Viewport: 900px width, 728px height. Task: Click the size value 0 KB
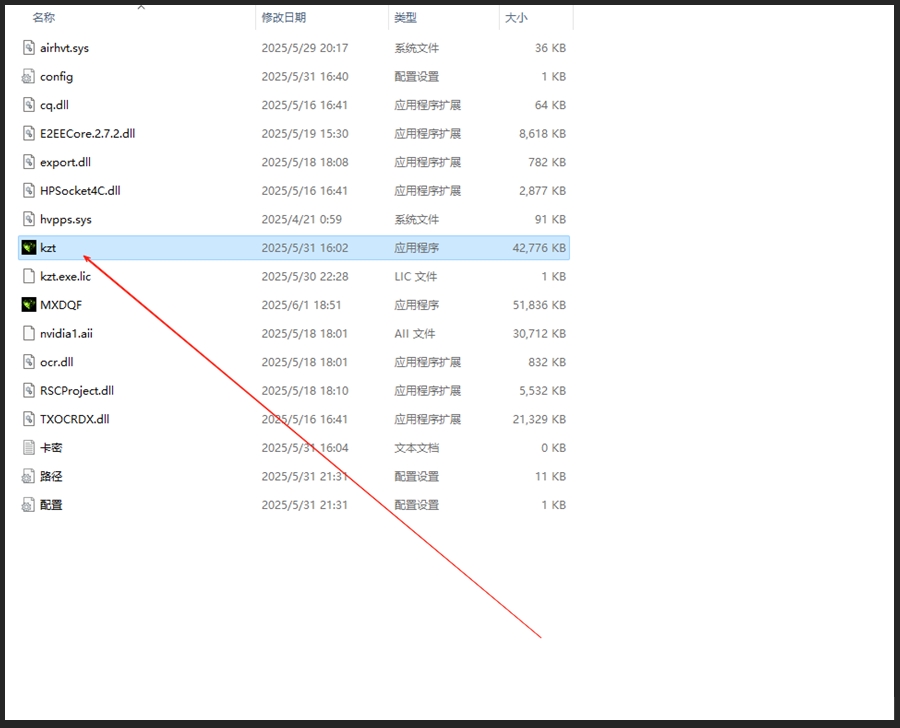pyautogui.click(x=553, y=448)
